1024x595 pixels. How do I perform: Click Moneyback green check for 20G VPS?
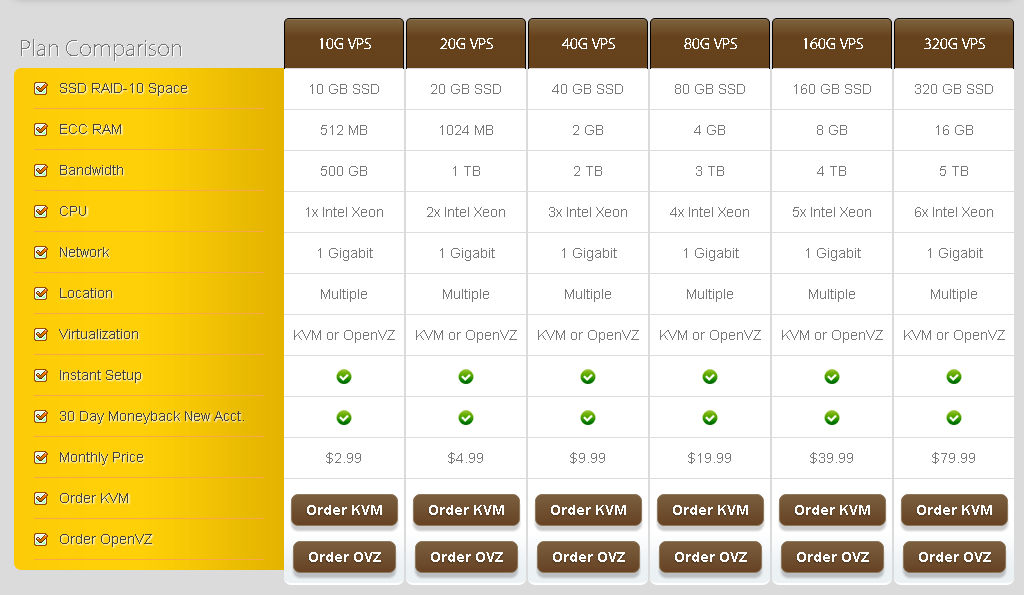466,418
